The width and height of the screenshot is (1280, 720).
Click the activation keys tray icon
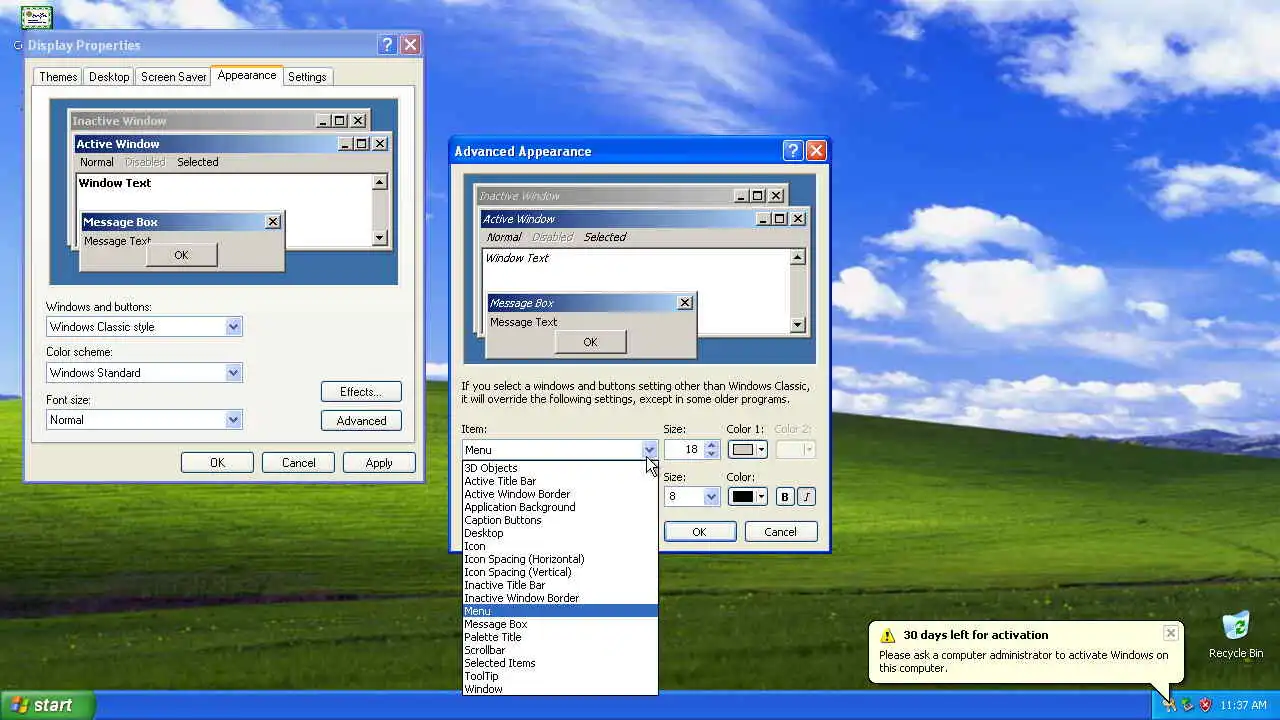coord(1169,705)
